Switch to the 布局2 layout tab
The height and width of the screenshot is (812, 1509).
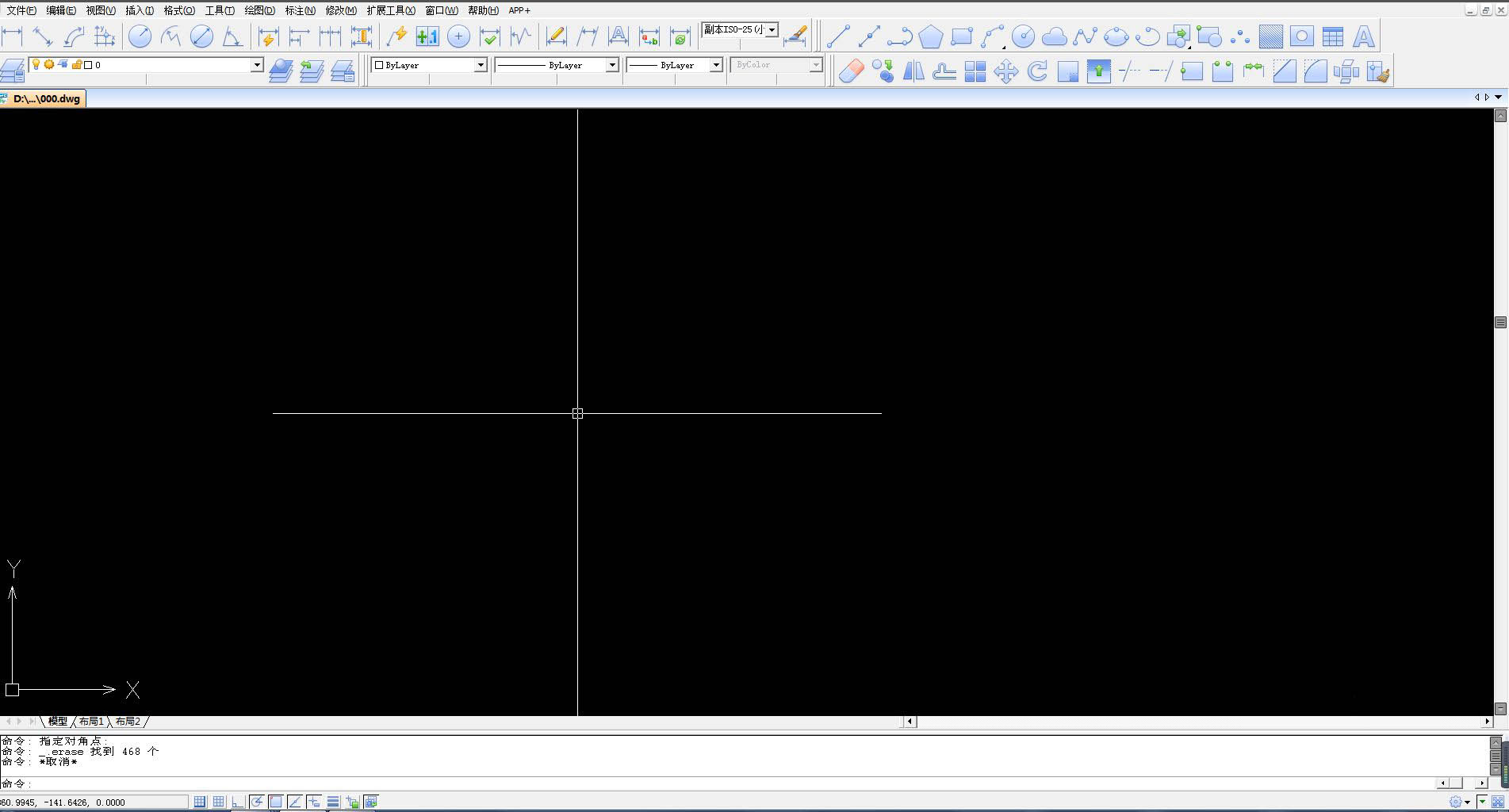pos(128,722)
